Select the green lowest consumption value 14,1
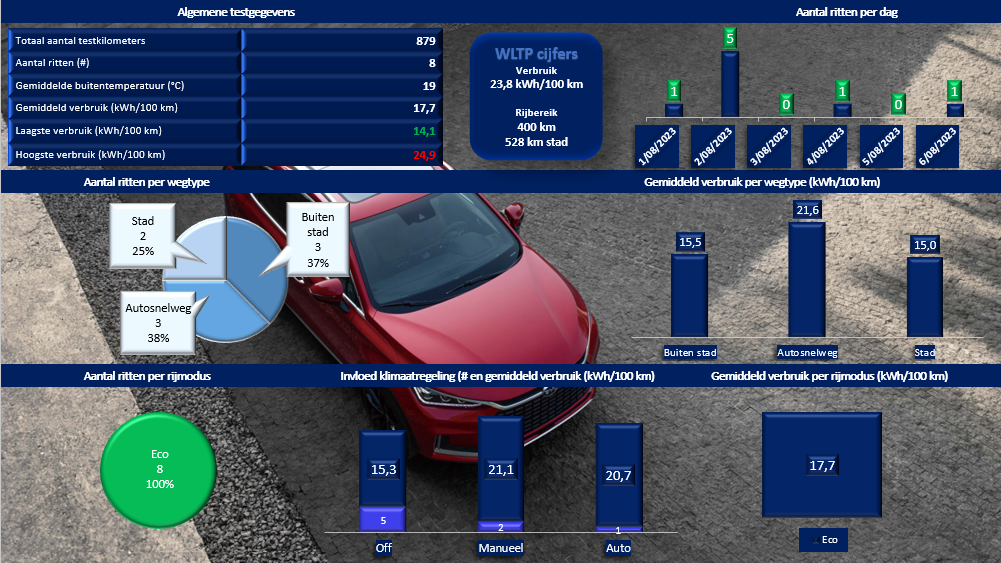The width and height of the screenshot is (1001, 563). tap(424, 131)
